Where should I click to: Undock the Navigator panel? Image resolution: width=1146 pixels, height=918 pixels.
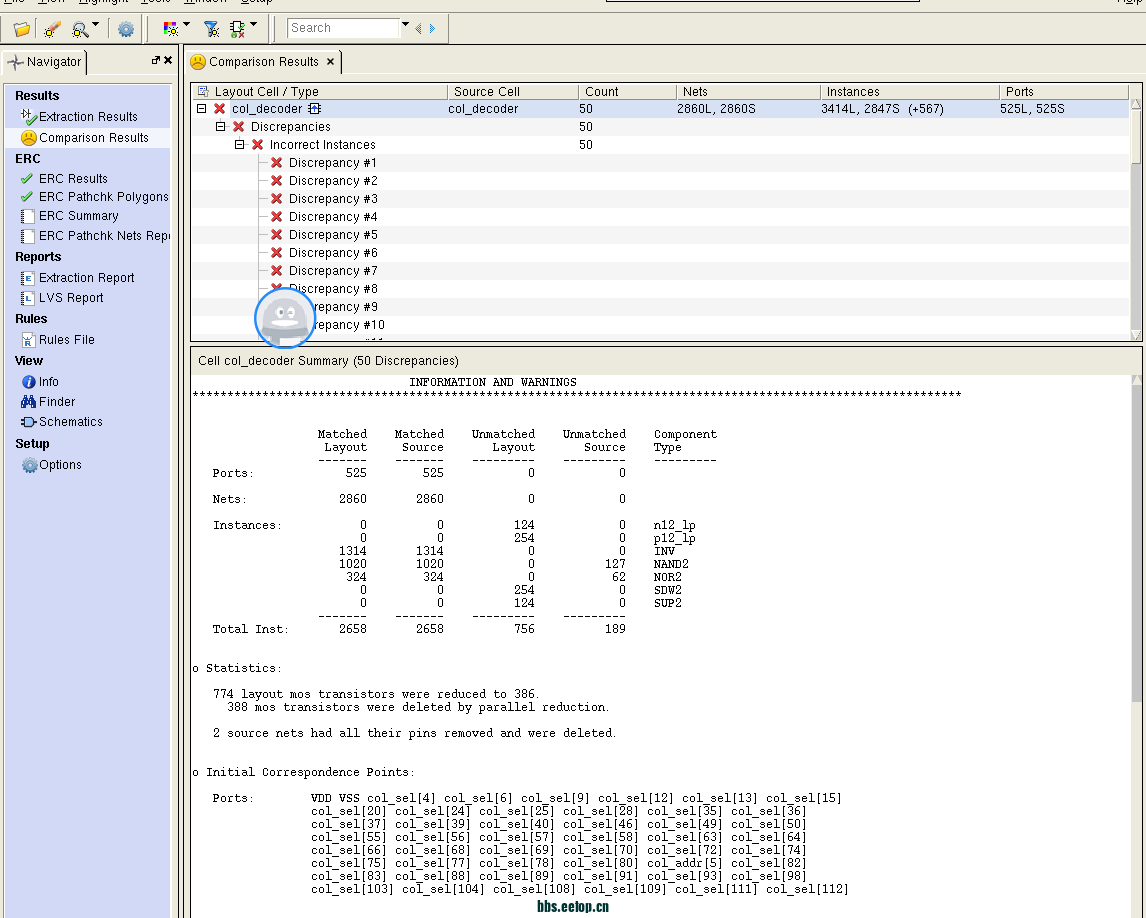[155, 60]
